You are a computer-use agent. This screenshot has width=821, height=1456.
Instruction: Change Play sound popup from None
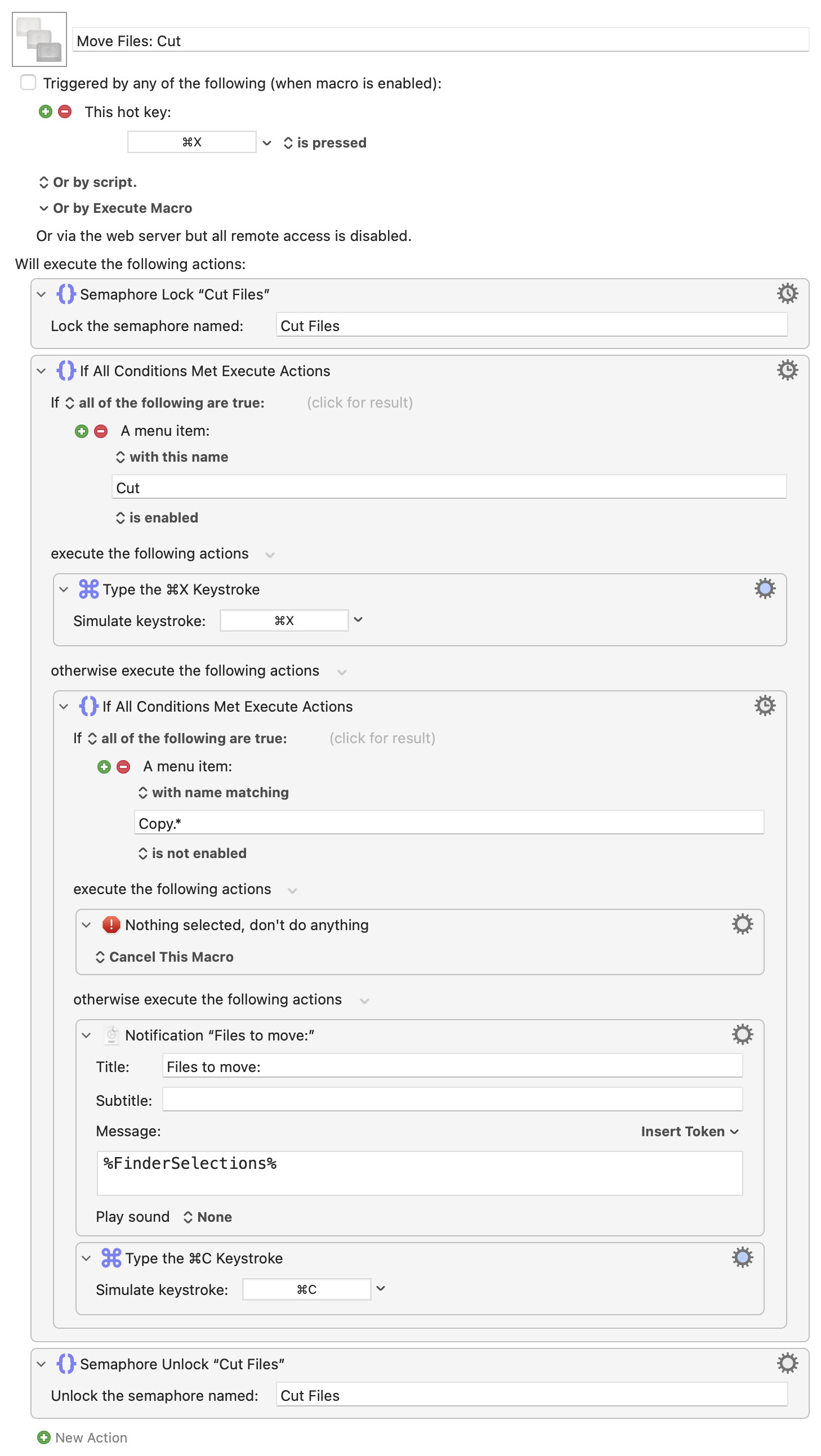[208, 1216]
